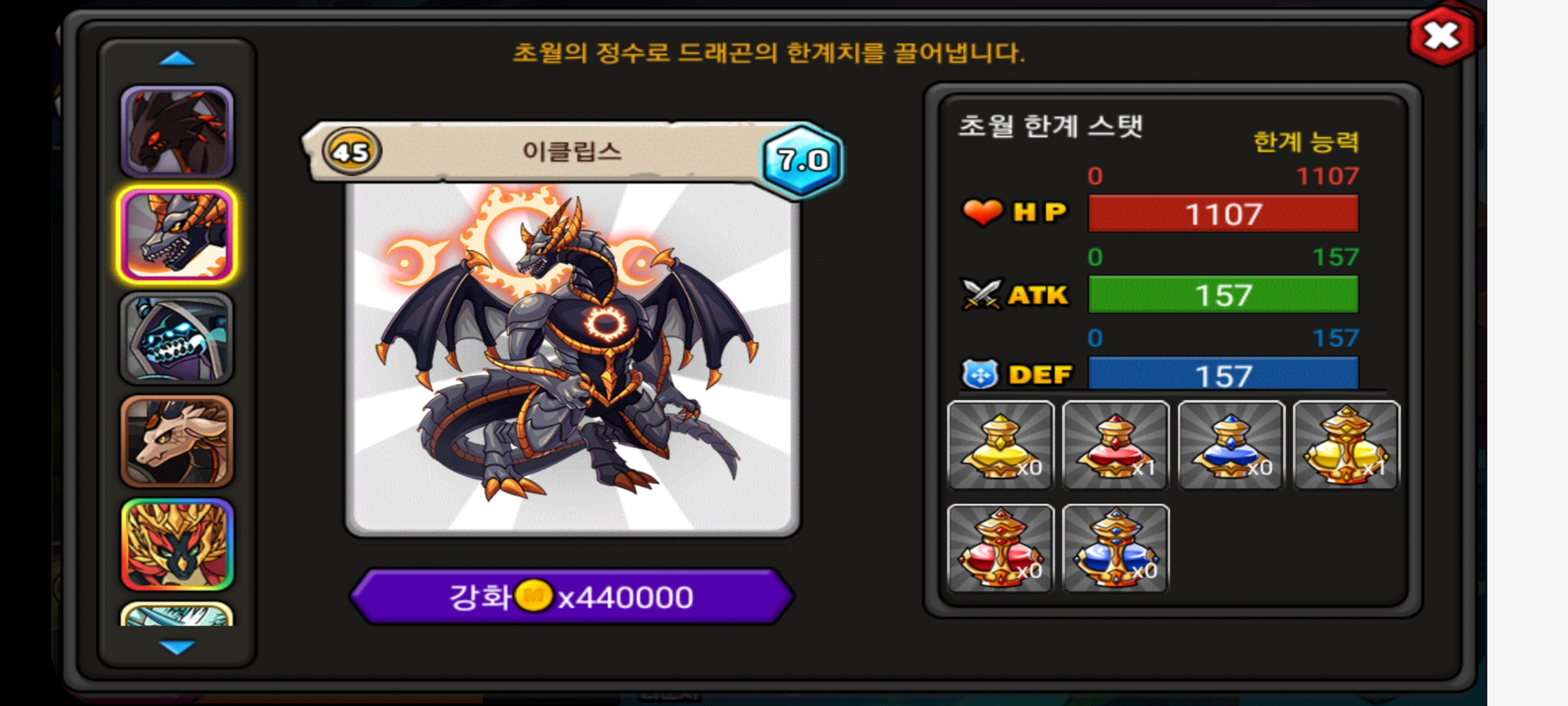Select the large red essence potion

point(1000,548)
